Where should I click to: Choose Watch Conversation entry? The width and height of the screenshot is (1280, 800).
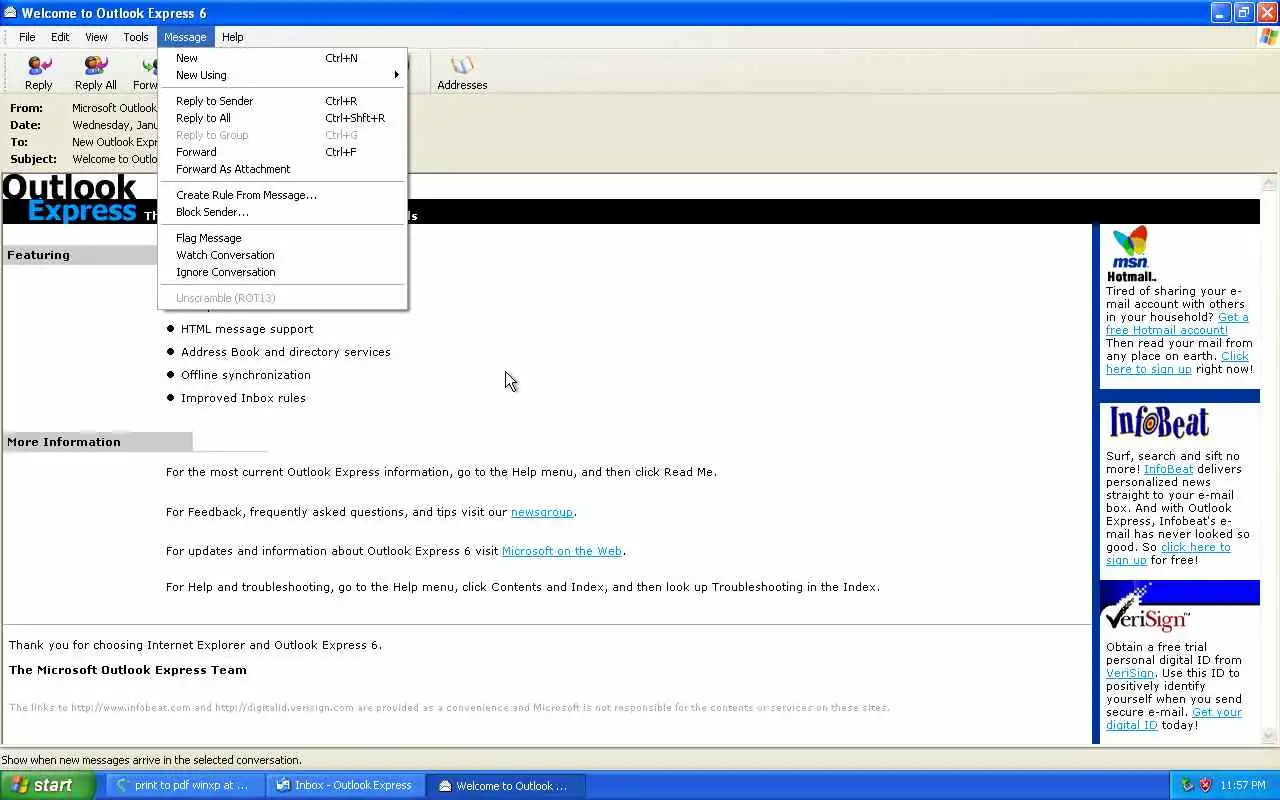pyautogui.click(x=282, y=255)
